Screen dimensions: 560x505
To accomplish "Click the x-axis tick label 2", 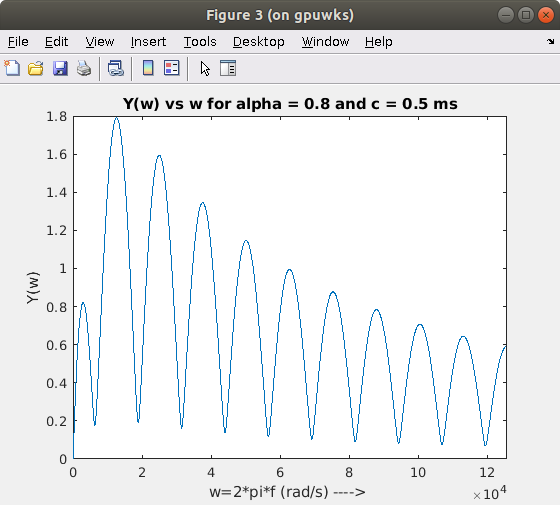I will [142, 472].
